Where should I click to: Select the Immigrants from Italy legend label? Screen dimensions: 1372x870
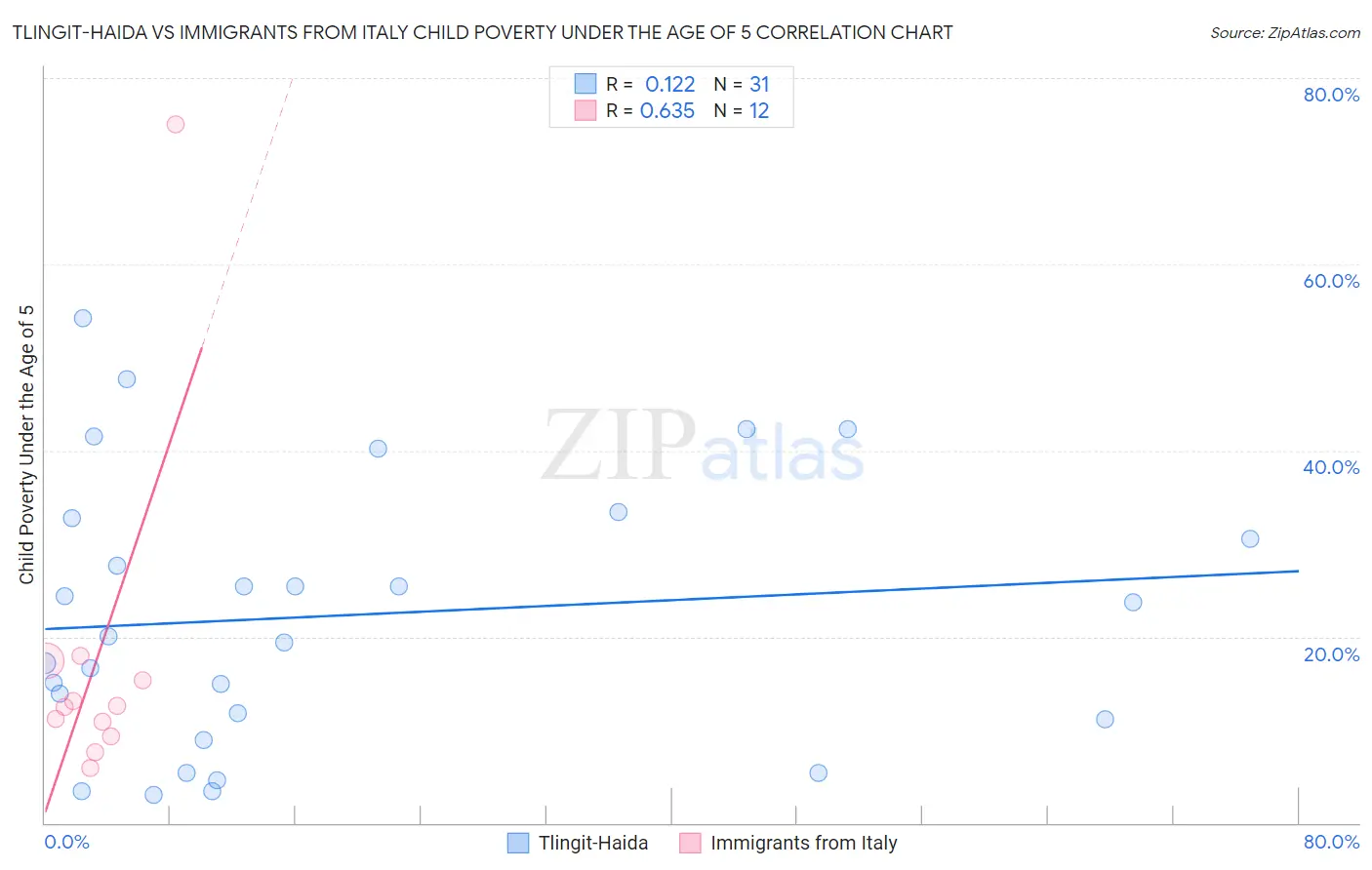pyautogui.click(x=804, y=843)
